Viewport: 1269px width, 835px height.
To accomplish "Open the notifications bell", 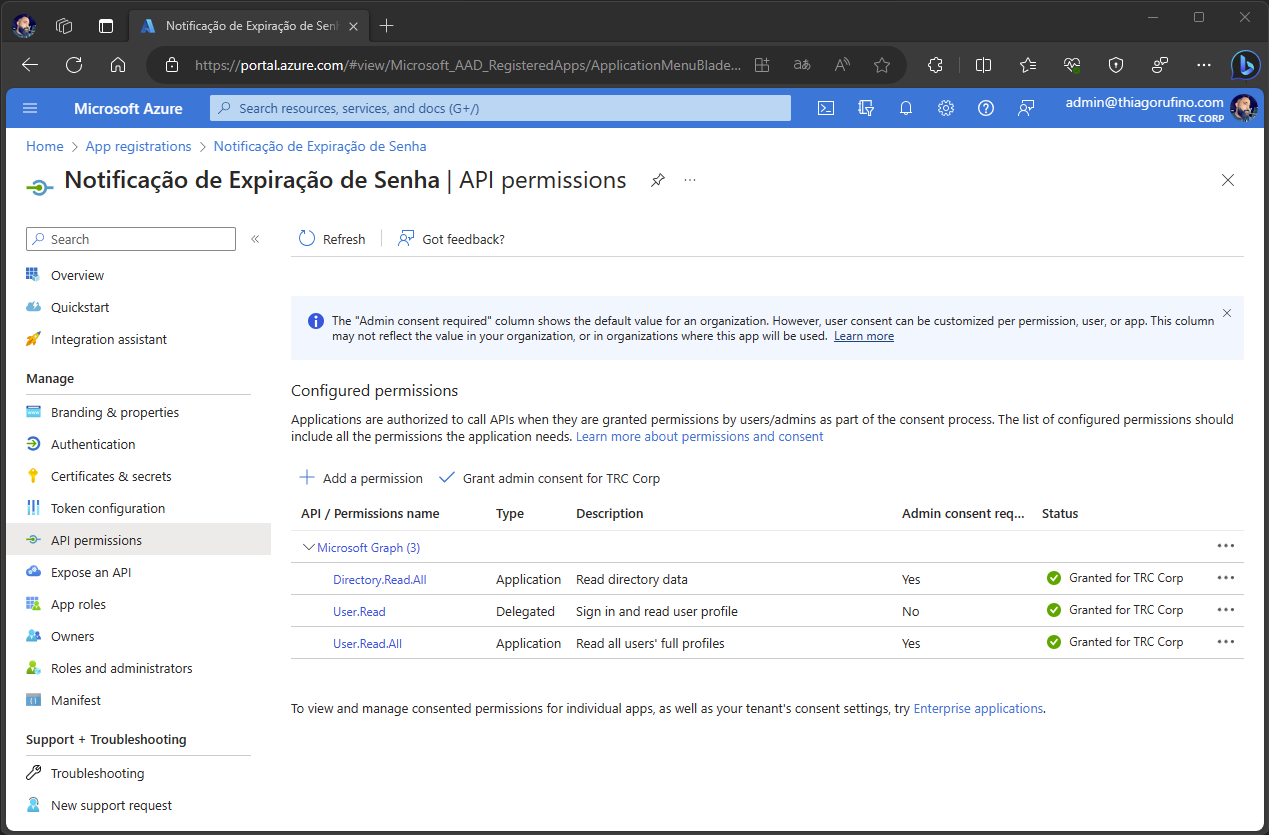I will click(x=906, y=108).
